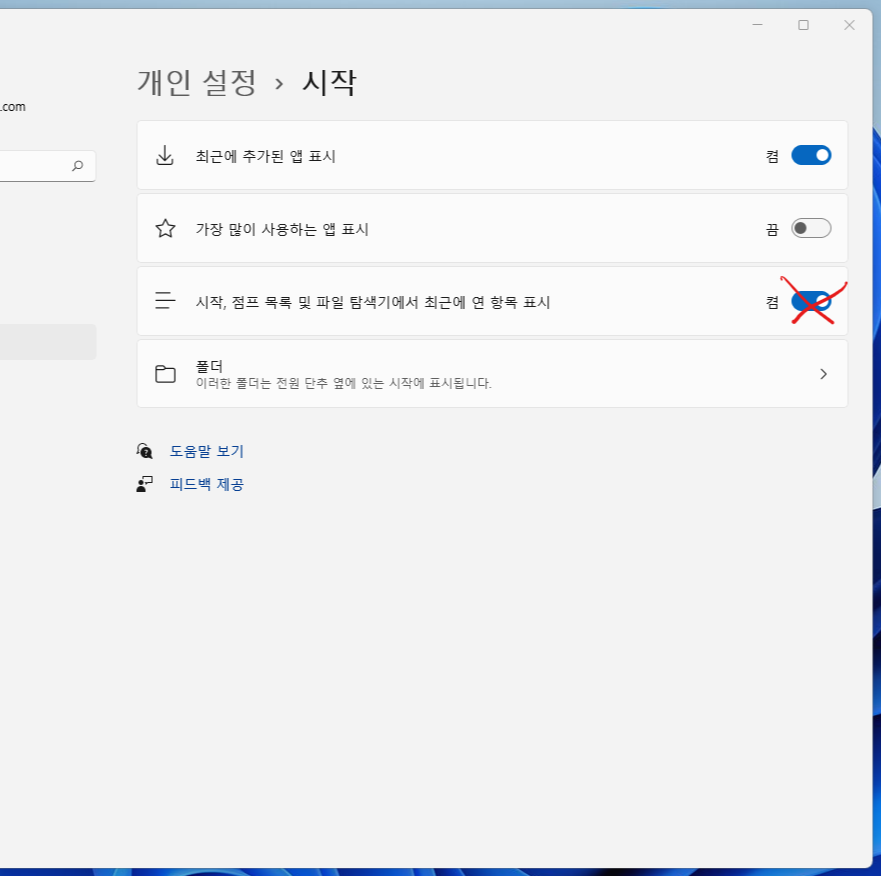The height and width of the screenshot is (876, 881).
Task: Click the feedback icon beside 피드백 제공
Action: coord(144,484)
